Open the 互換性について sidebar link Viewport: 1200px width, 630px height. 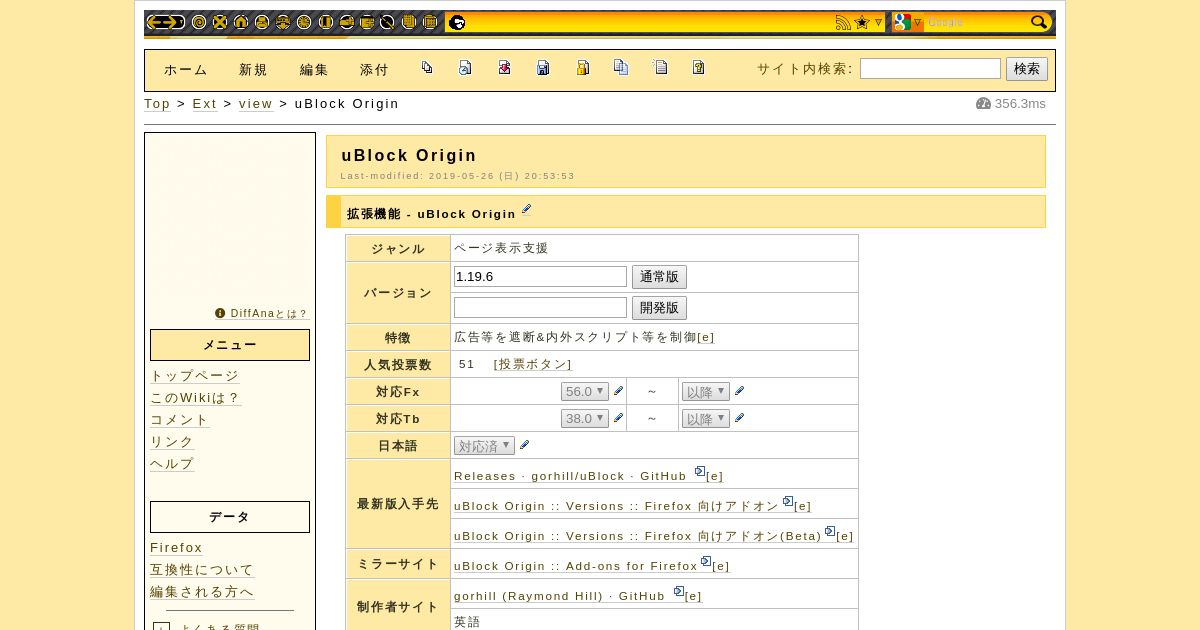click(x=202, y=570)
